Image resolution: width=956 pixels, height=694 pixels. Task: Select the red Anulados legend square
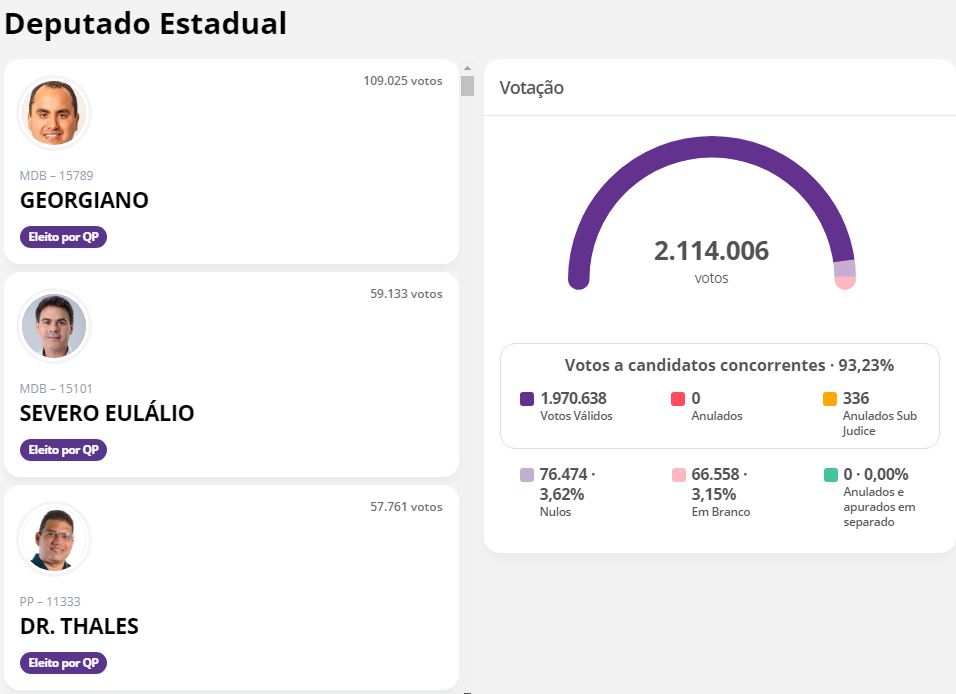(x=678, y=399)
